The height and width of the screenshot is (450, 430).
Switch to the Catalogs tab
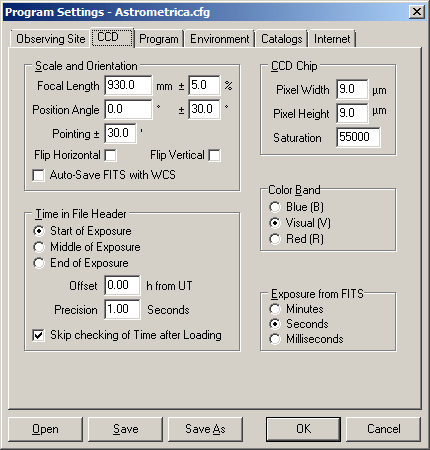[x=282, y=39]
